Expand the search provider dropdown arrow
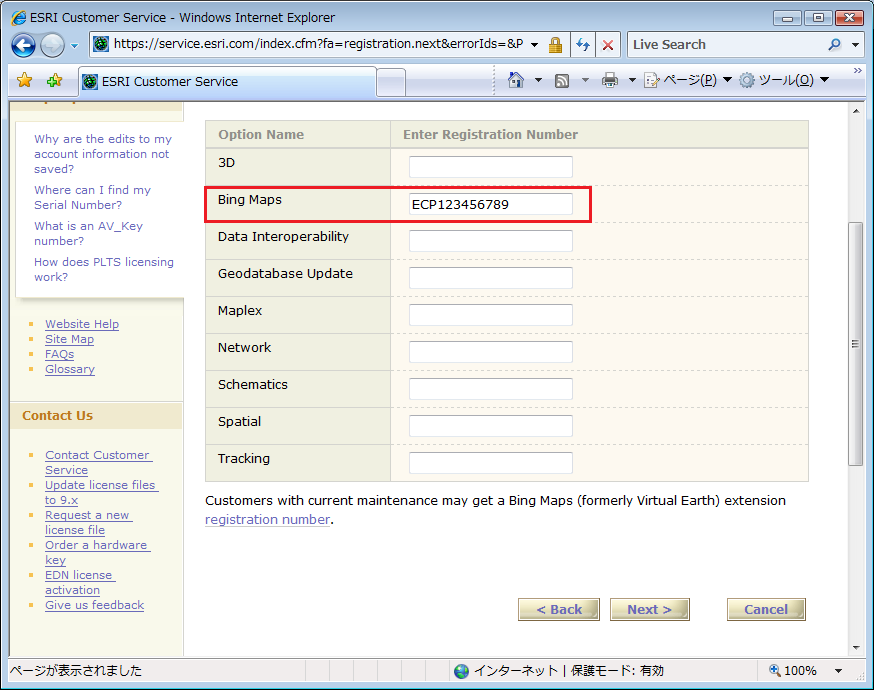874x690 pixels. (856, 45)
